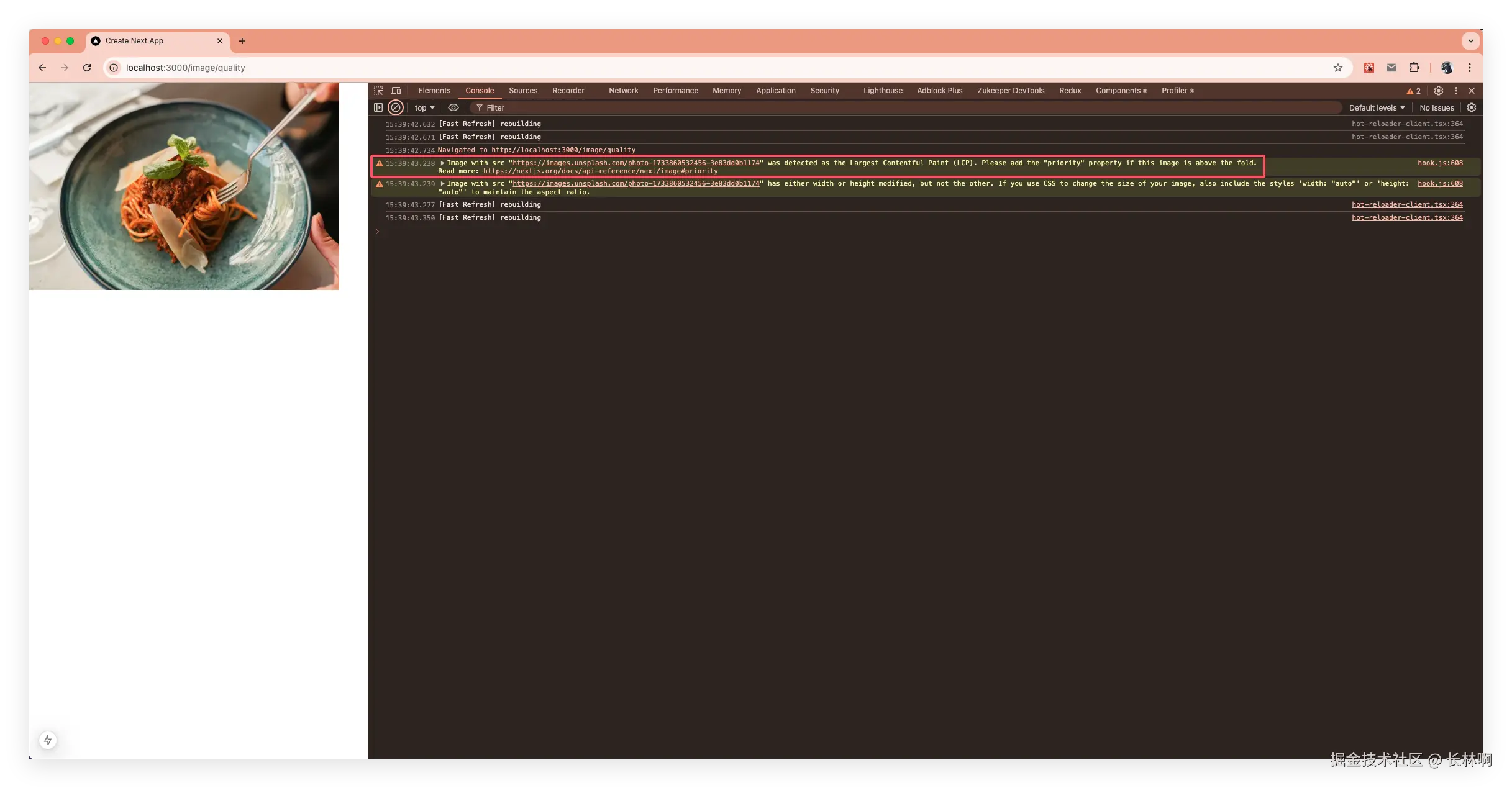The image size is (1512, 788).
Task: Click the No Issues button
Action: click(1436, 107)
